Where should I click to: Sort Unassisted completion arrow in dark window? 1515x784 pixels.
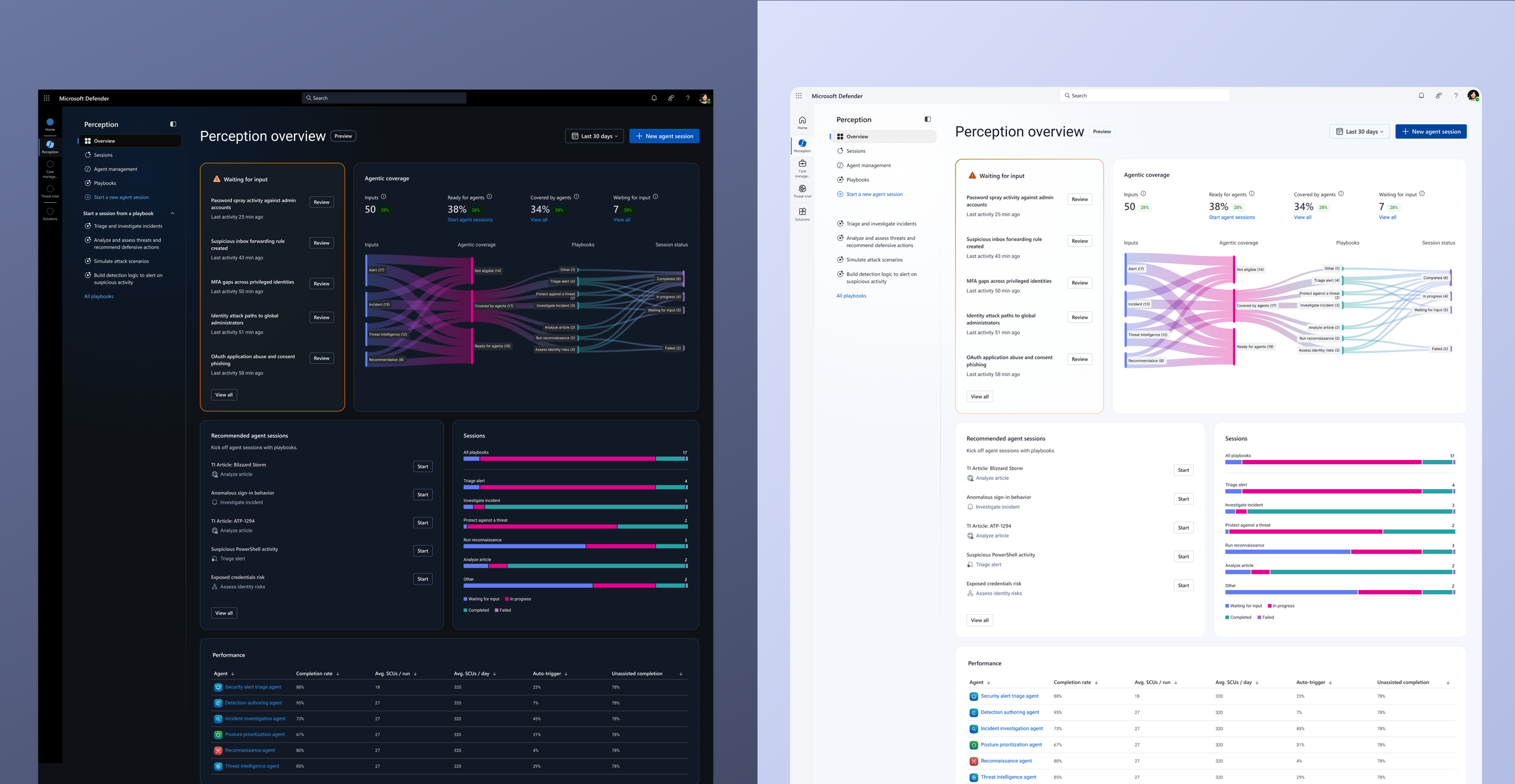click(681, 674)
